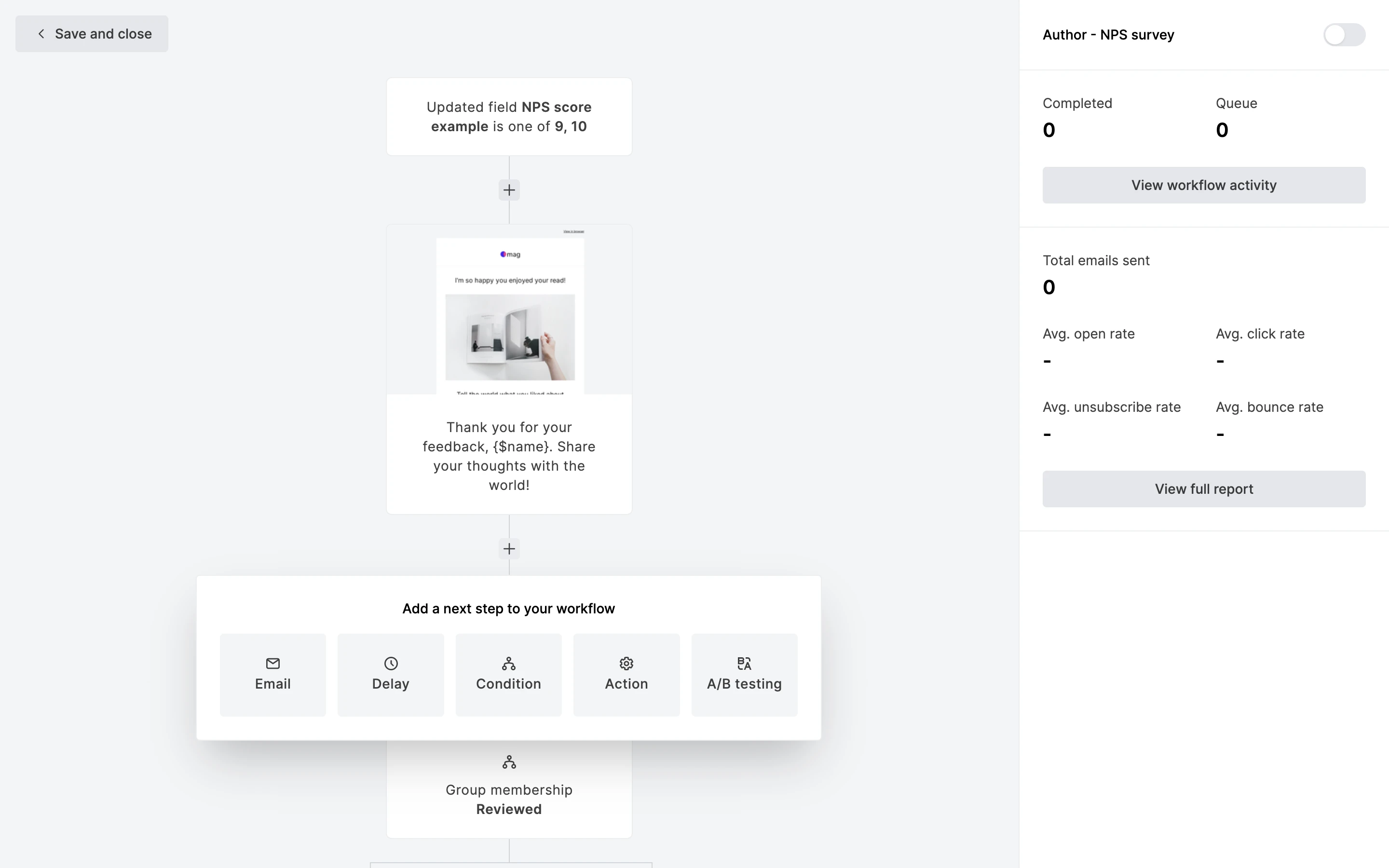
Task: Click the Delay label in step menu
Action: tap(390, 684)
